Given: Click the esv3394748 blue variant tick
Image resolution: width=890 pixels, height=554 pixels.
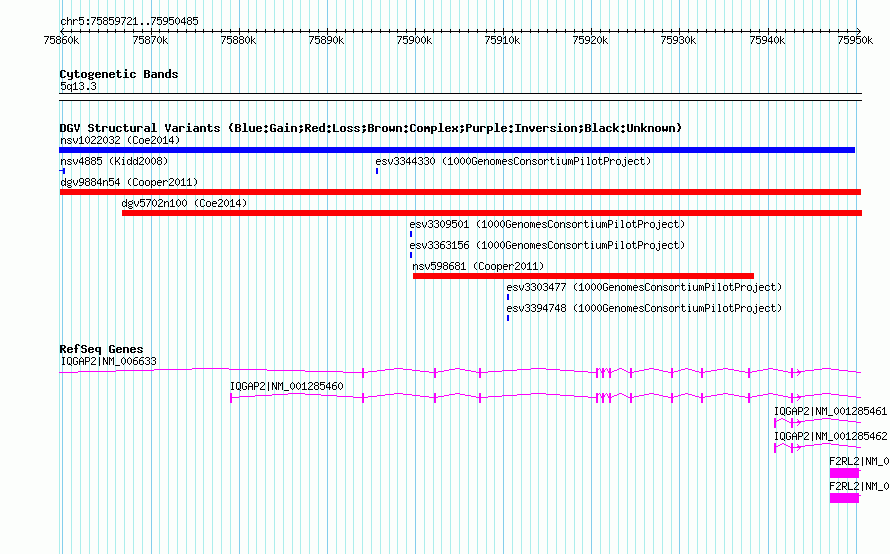Looking at the screenshot, I should [x=508, y=318].
